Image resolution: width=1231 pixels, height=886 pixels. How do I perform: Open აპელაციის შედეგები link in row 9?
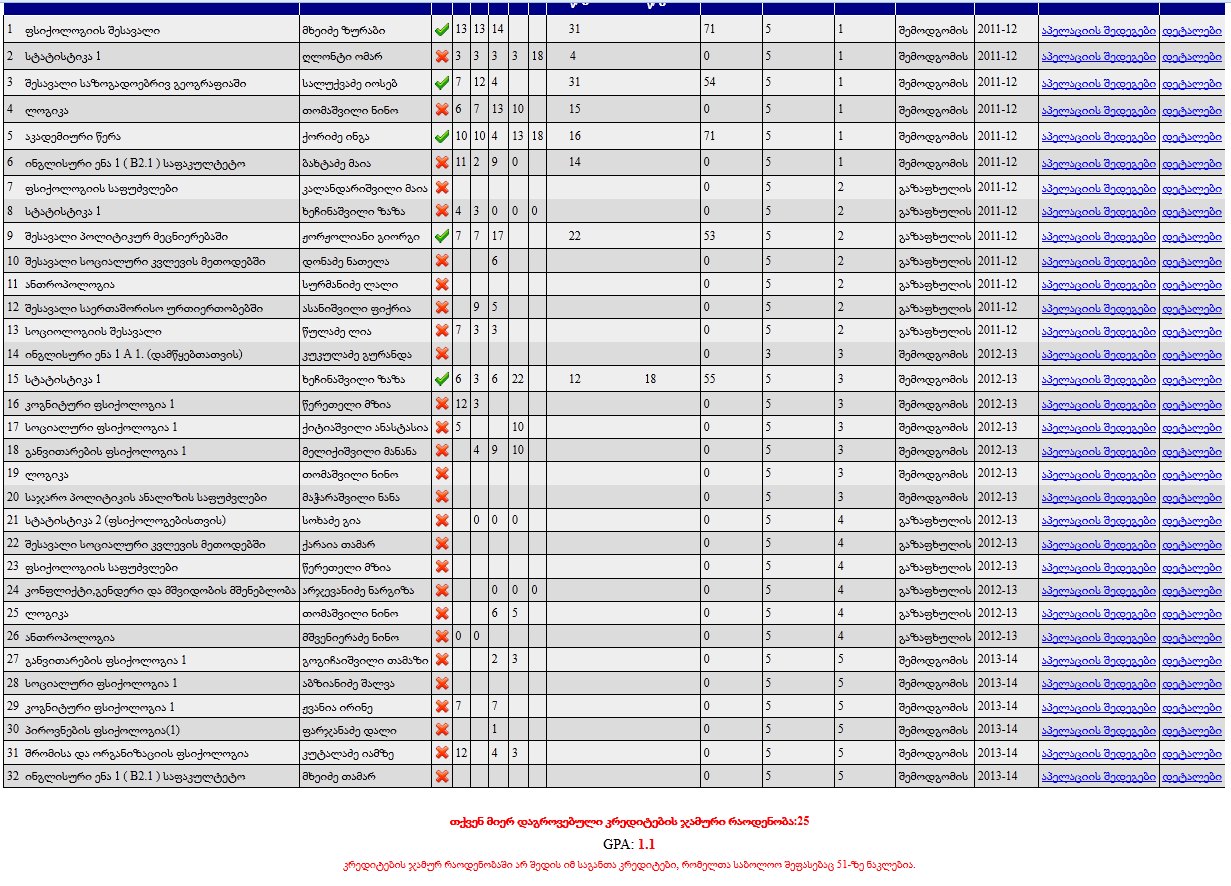click(1098, 238)
